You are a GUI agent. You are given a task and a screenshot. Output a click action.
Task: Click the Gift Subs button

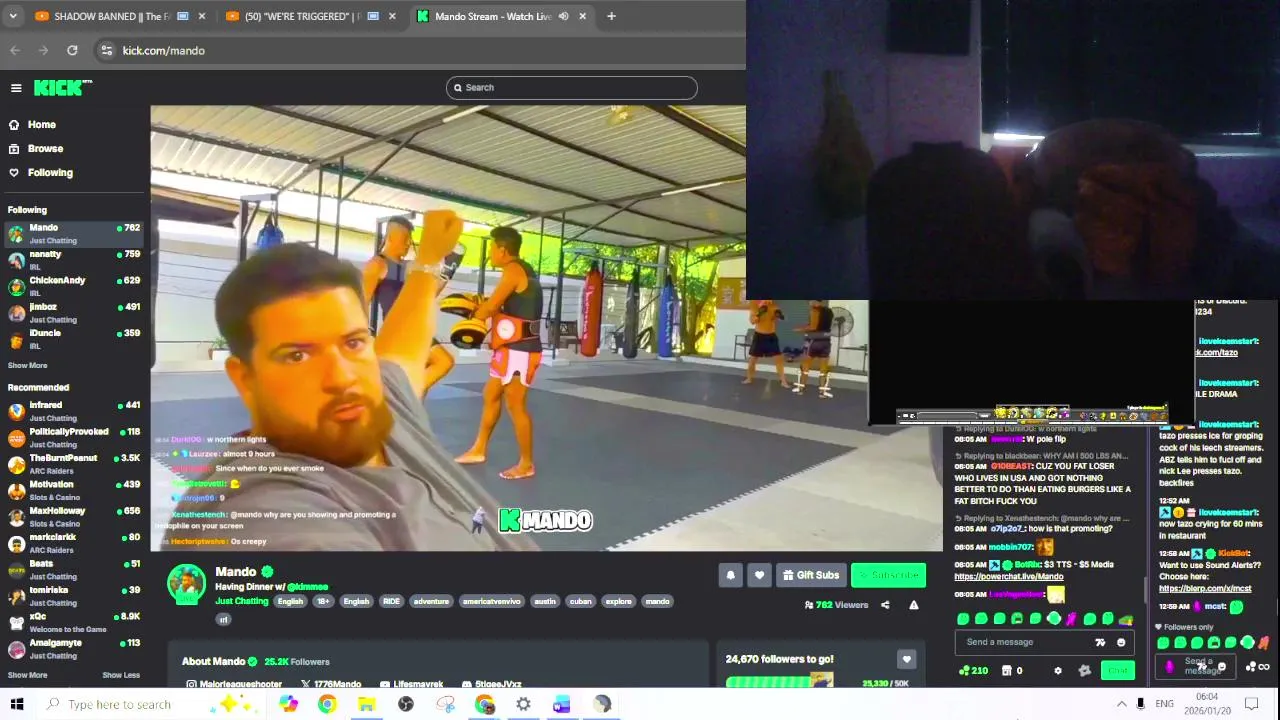tap(811, 575)
